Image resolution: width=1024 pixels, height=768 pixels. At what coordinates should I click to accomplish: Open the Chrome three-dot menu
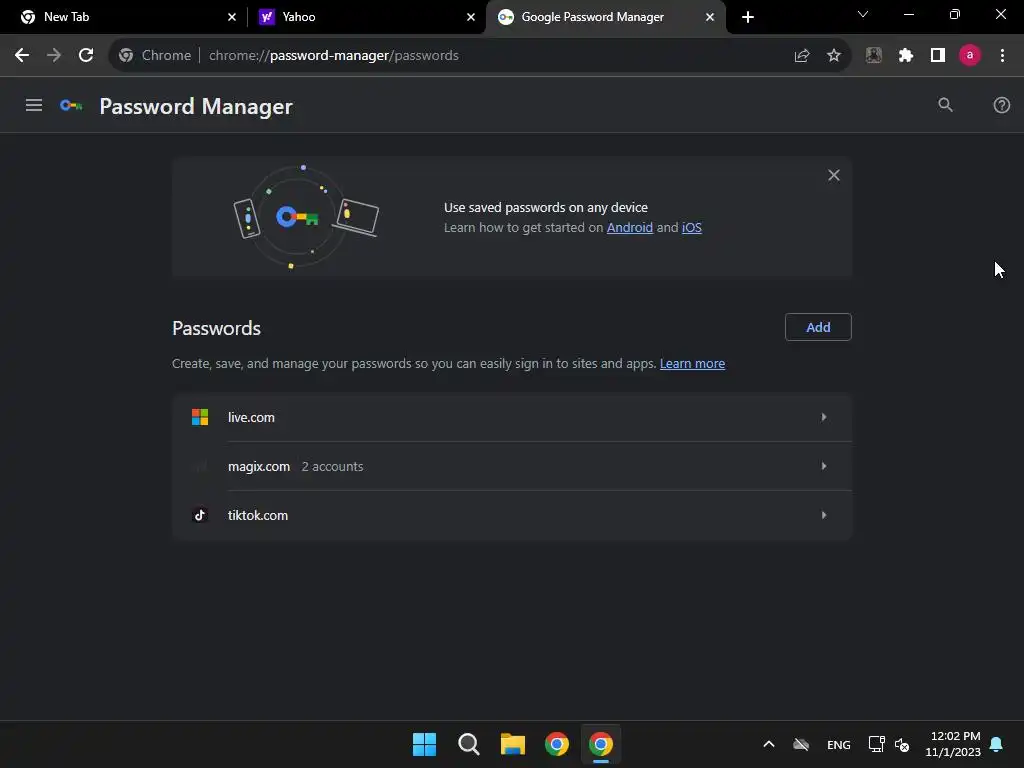1002,56
